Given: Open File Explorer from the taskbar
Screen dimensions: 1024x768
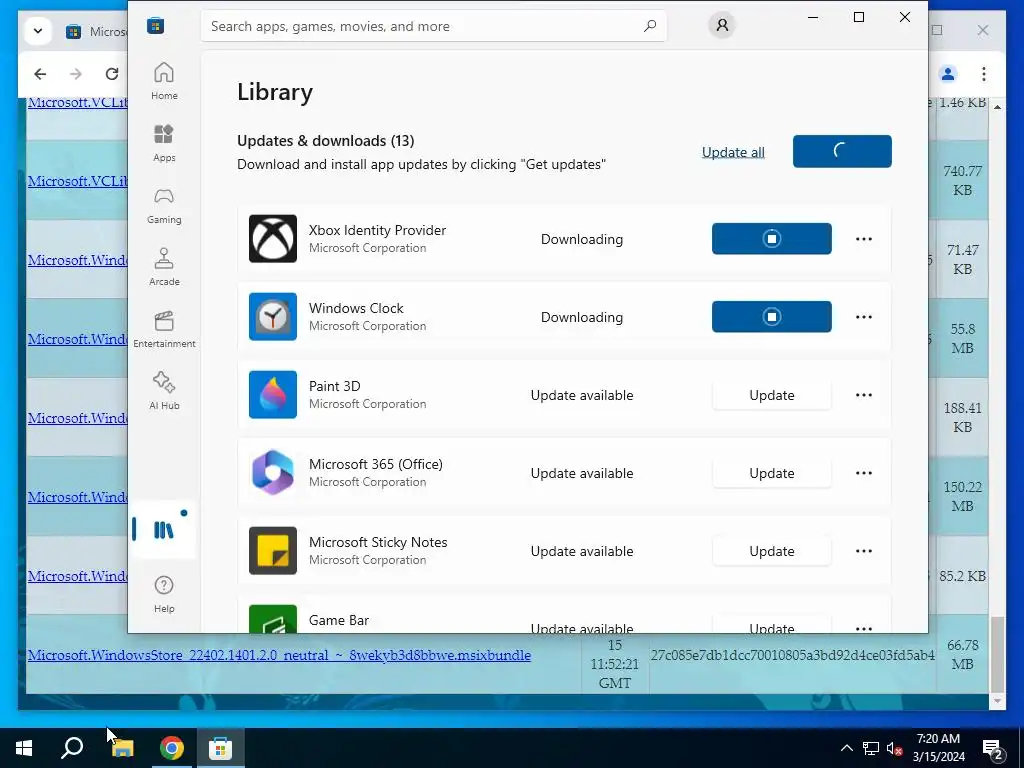Looking at the screenshot, I should [x=122, y=748].
